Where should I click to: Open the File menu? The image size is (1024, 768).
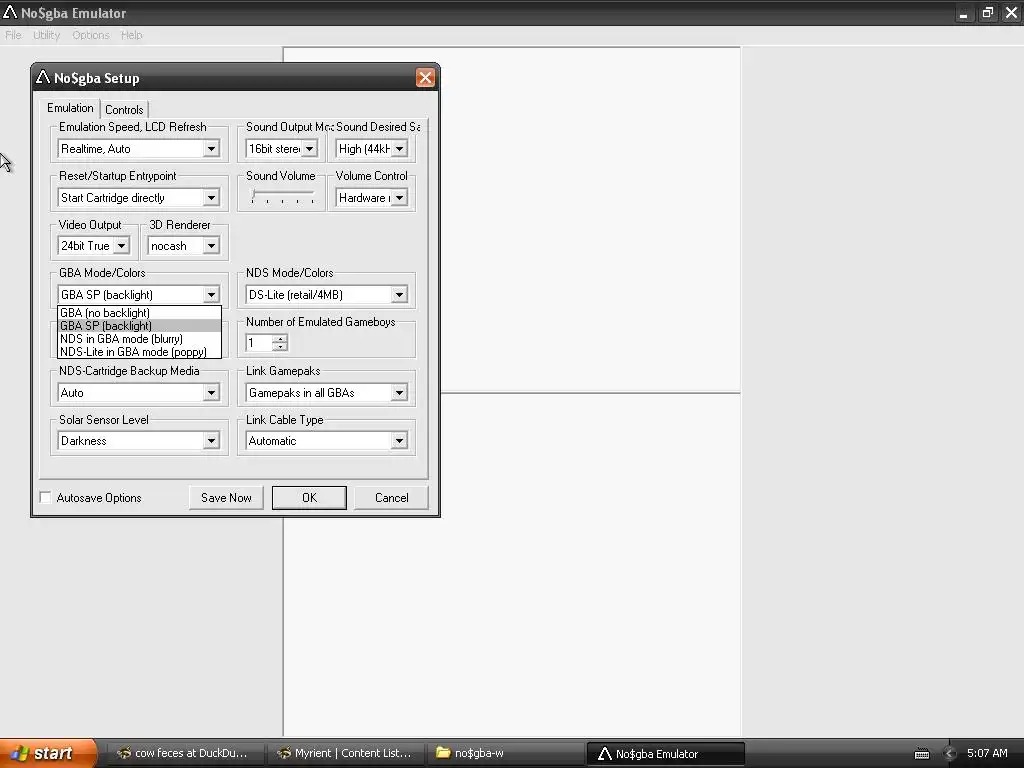[x=13, y=35]
